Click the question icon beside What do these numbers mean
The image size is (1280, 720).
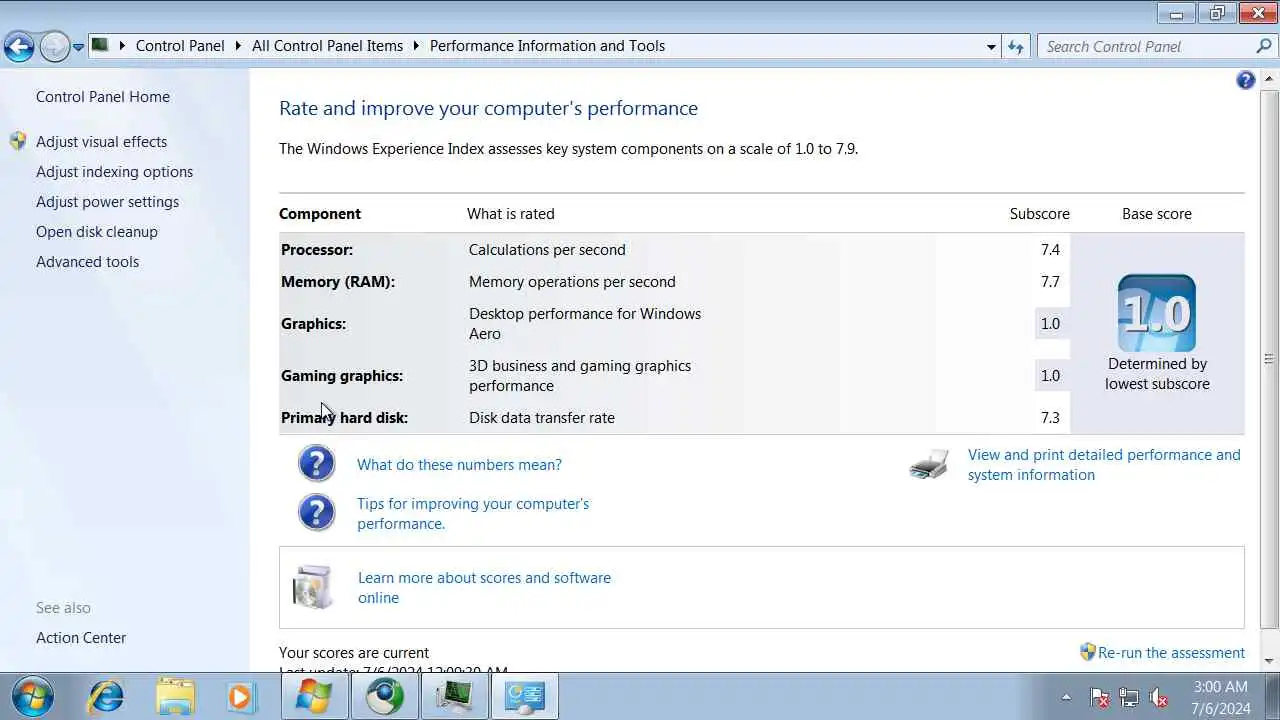[x=317, y=464]
